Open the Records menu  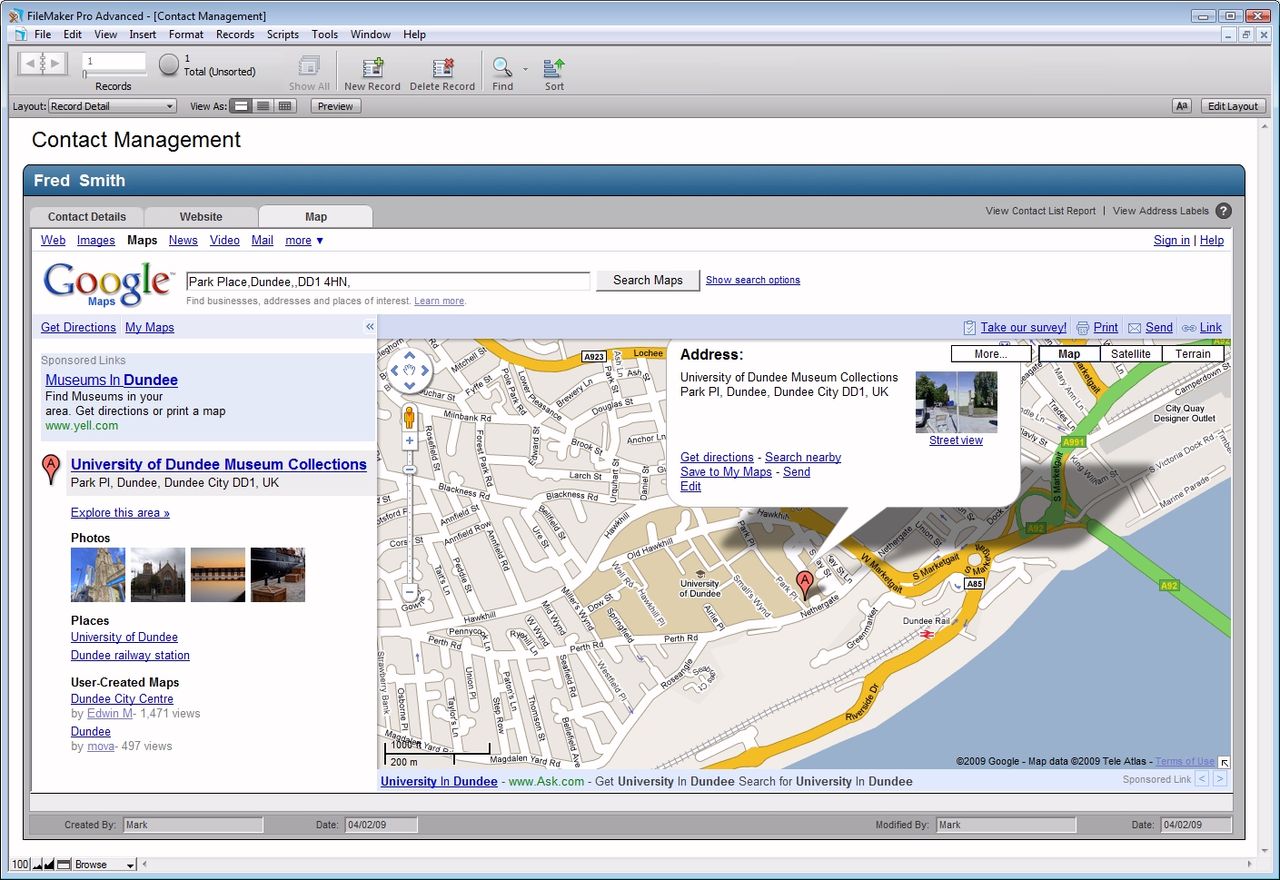235,34
